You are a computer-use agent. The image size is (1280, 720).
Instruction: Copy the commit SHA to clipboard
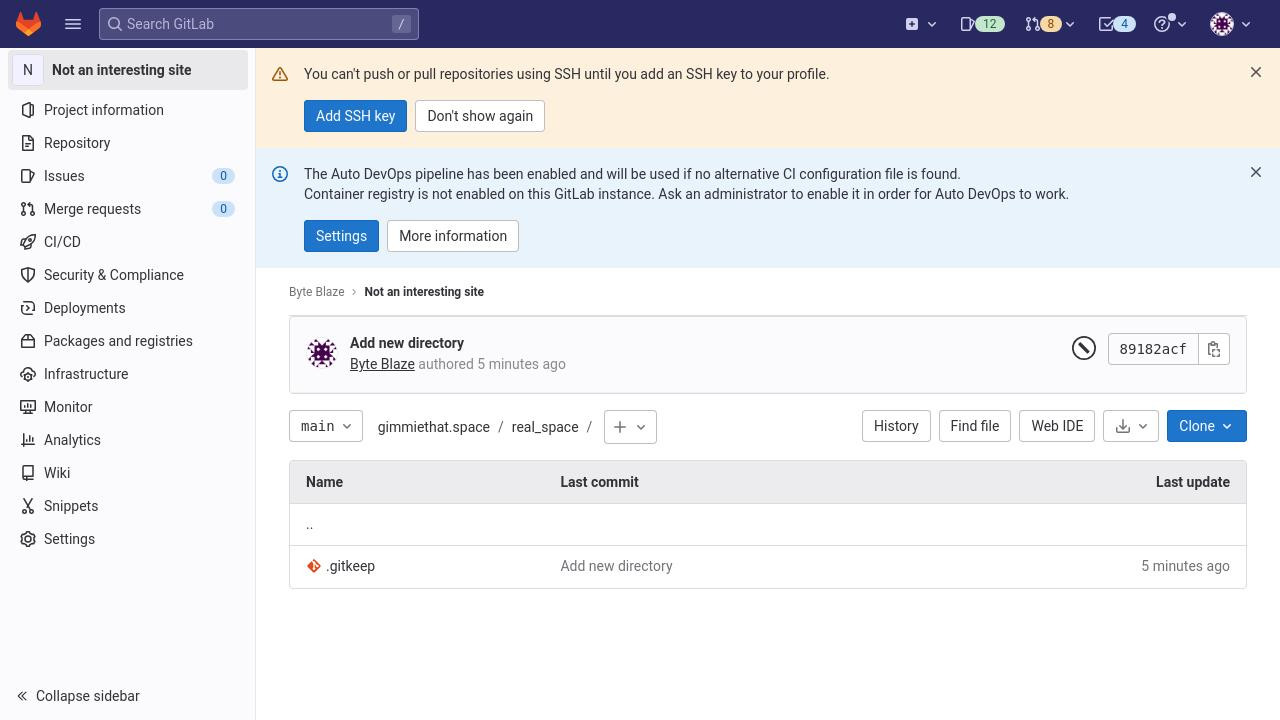coord(1214,349)
